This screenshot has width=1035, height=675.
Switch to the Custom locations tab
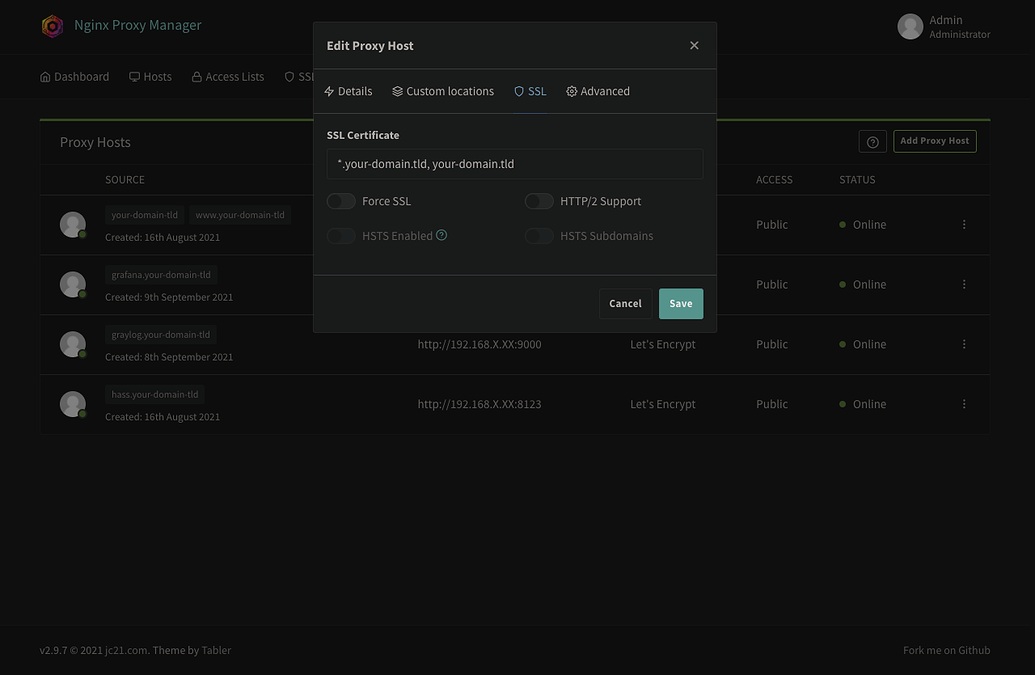pyautogui.click(x=449, y=90)
